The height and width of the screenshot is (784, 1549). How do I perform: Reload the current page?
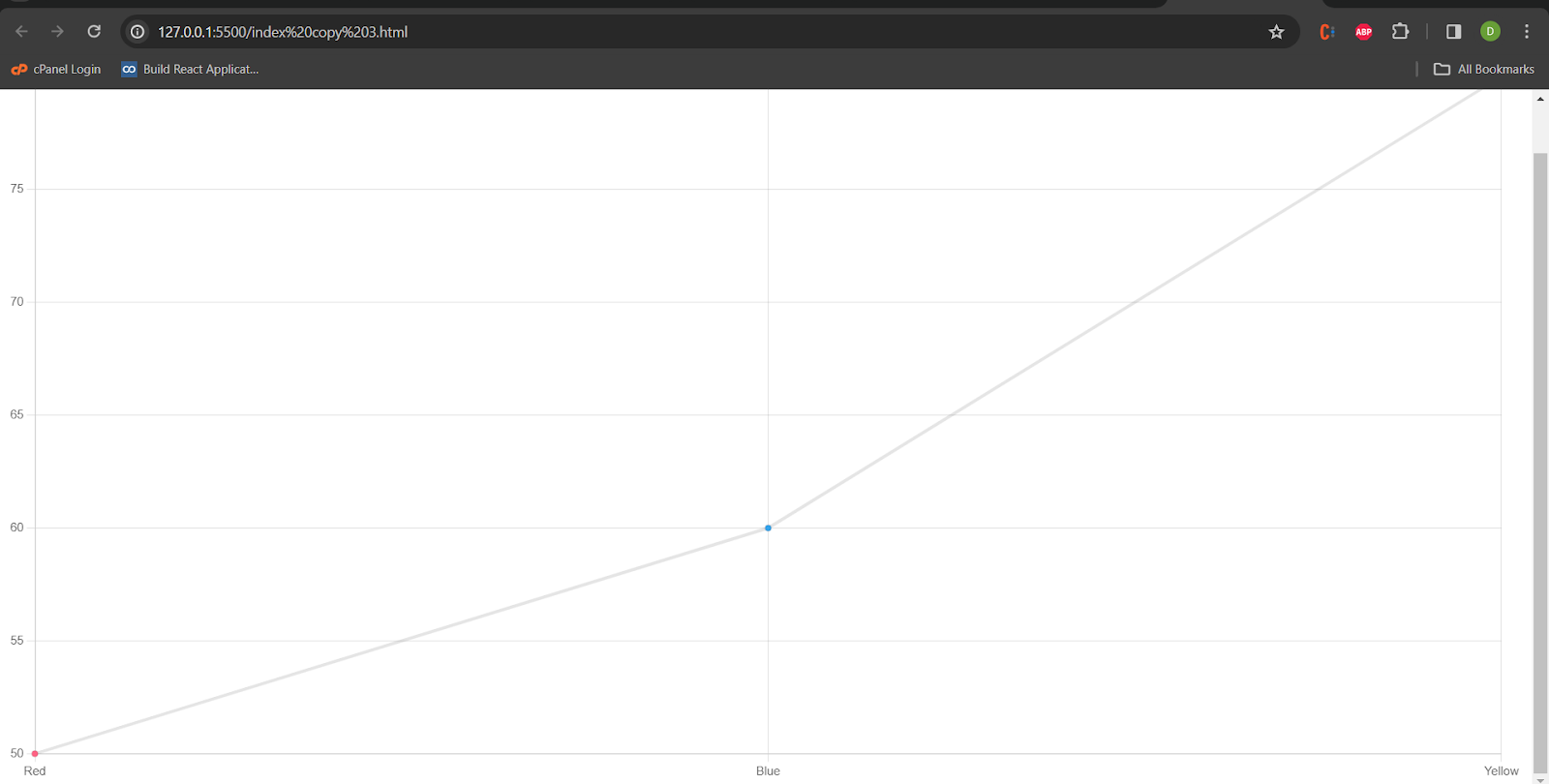point(94,32)
